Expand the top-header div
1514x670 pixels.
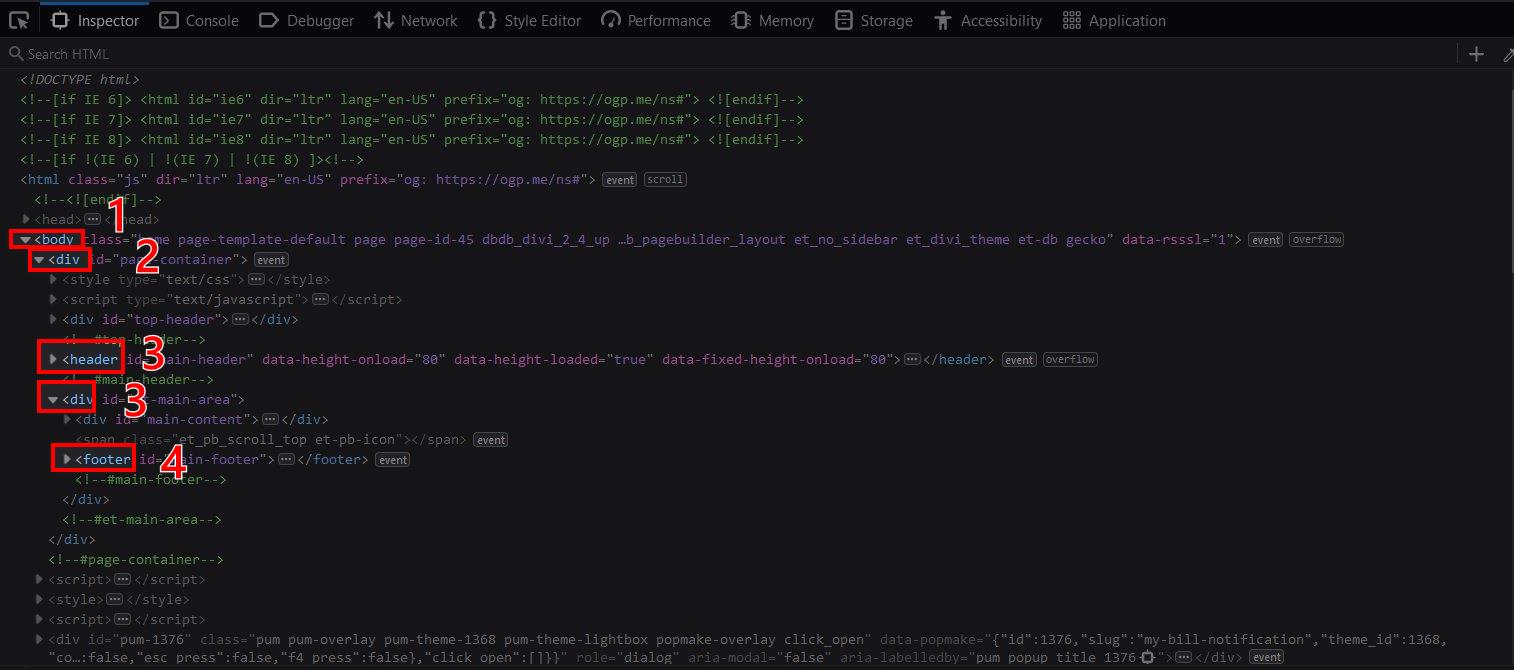tap(54, 319)
